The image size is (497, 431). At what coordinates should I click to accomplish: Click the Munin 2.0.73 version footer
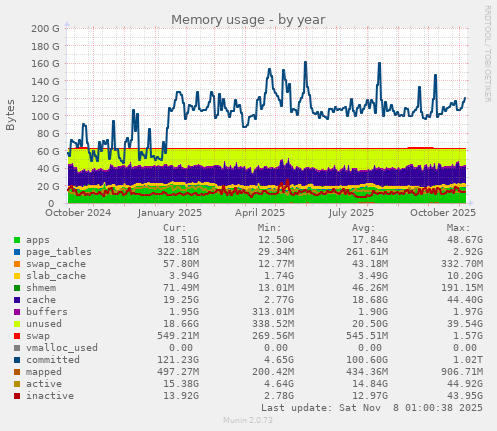click(x=248, y=420)
